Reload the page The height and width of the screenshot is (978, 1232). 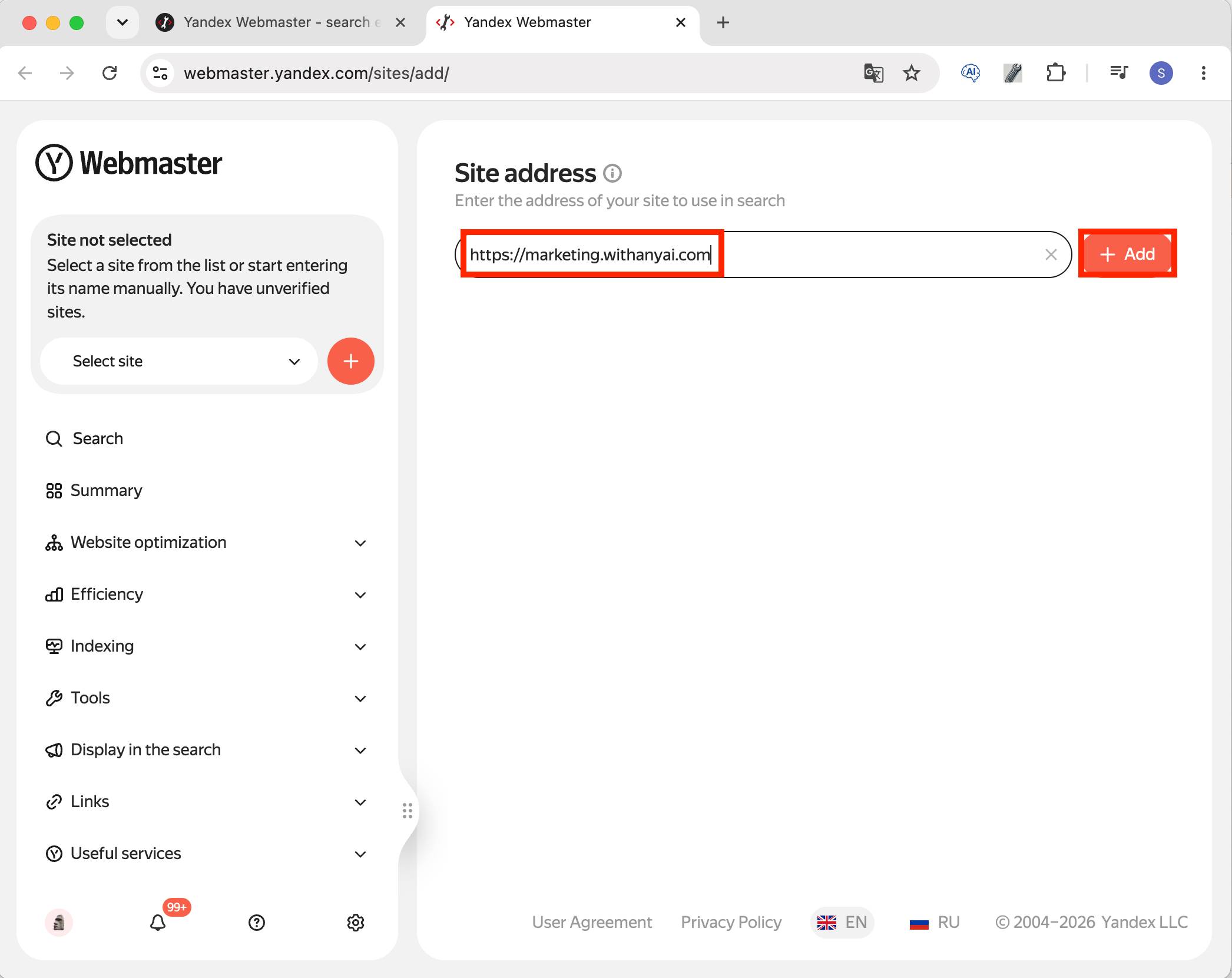point(110,73)
